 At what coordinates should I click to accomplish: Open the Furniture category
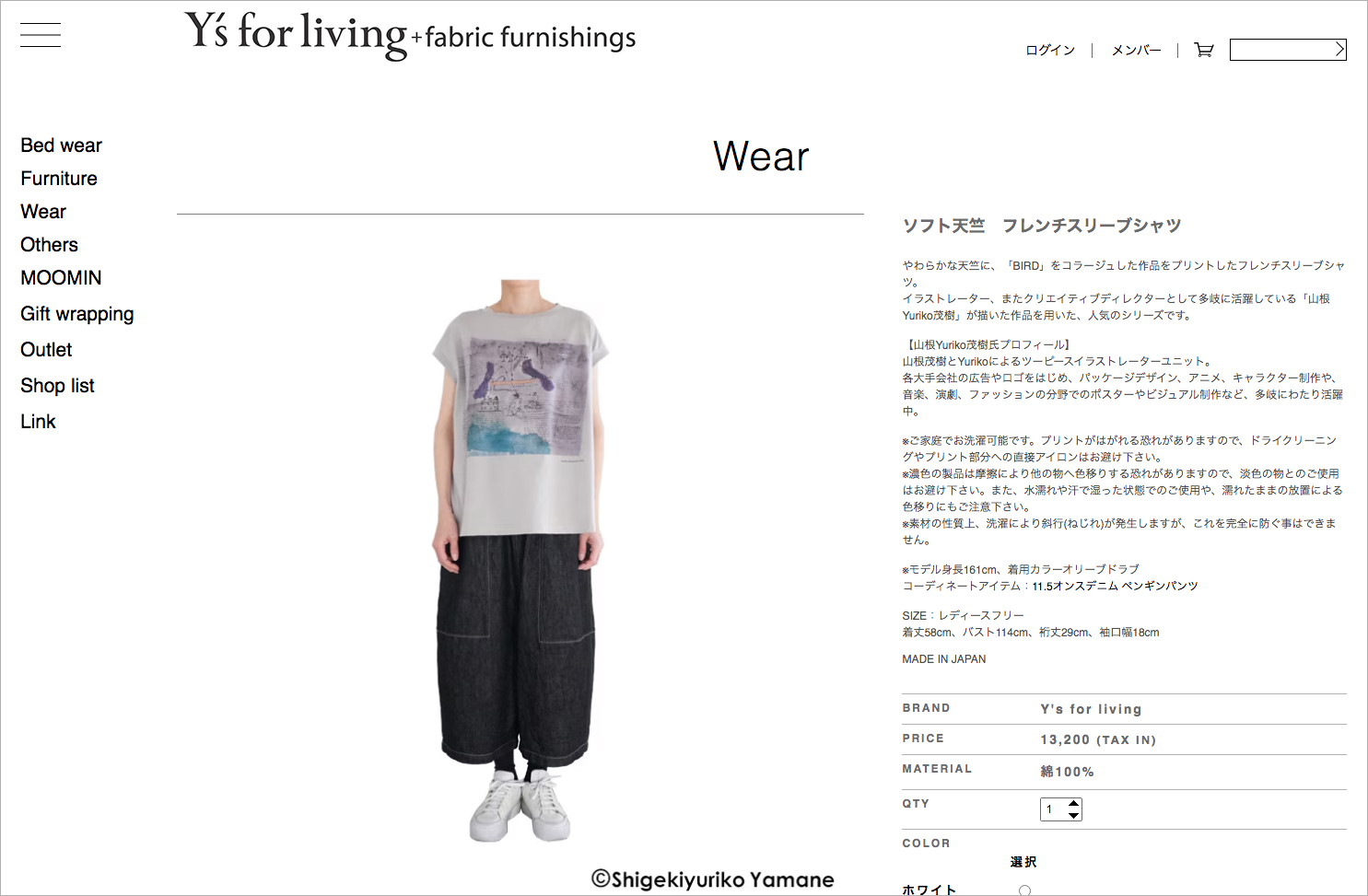[x=59, y=179]
